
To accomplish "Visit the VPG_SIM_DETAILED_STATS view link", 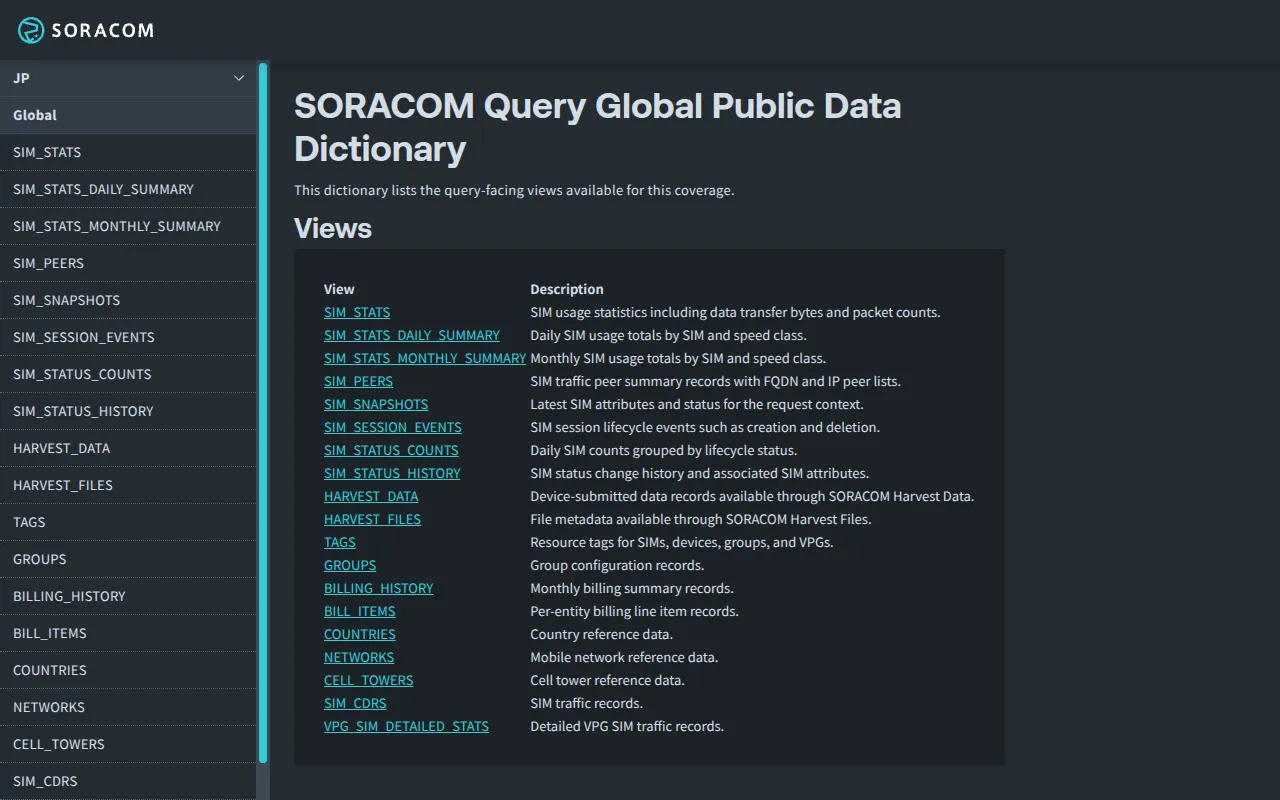I will pos(406,726).
